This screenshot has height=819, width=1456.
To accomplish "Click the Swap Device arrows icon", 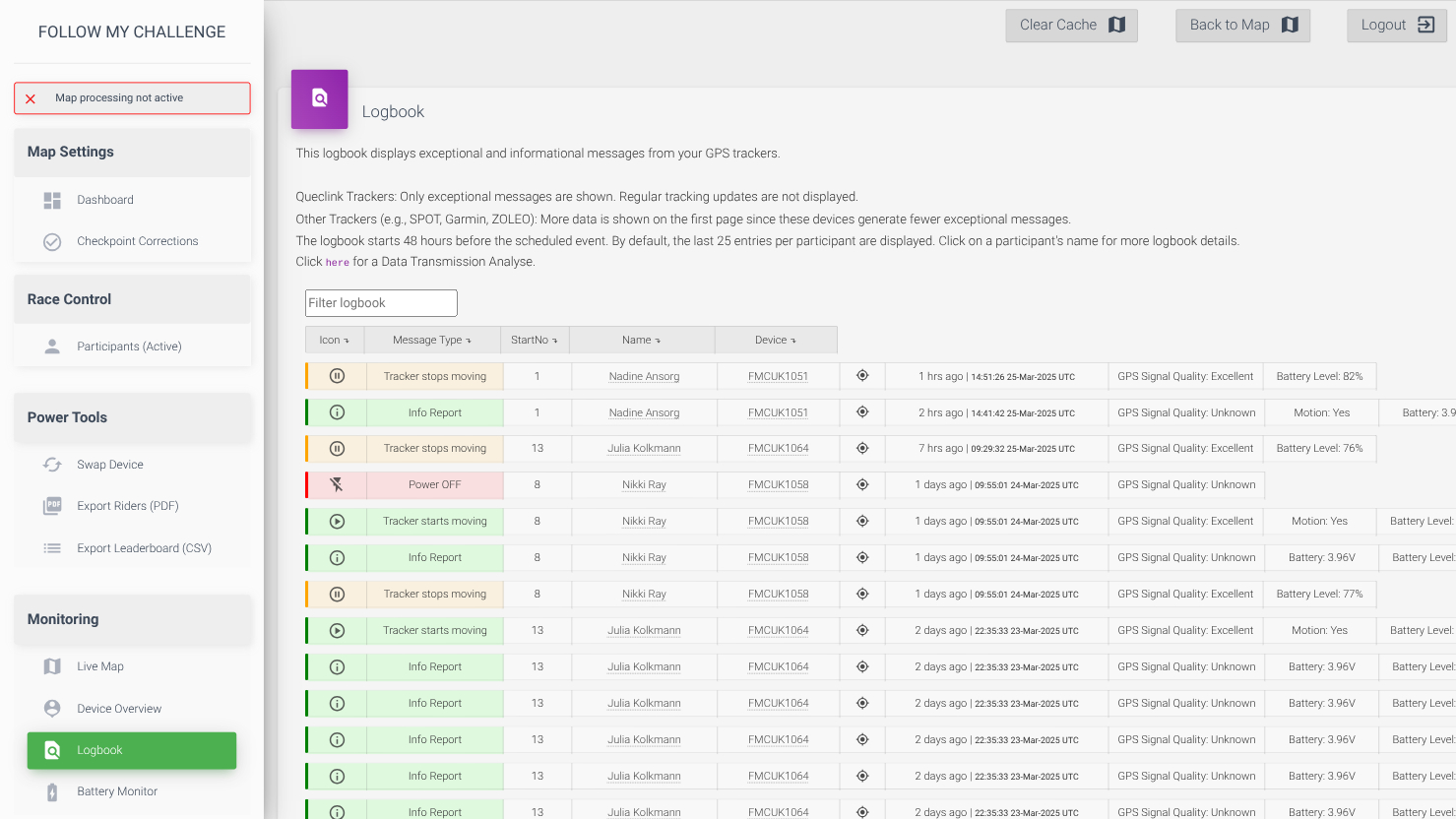I will point(52,465).
